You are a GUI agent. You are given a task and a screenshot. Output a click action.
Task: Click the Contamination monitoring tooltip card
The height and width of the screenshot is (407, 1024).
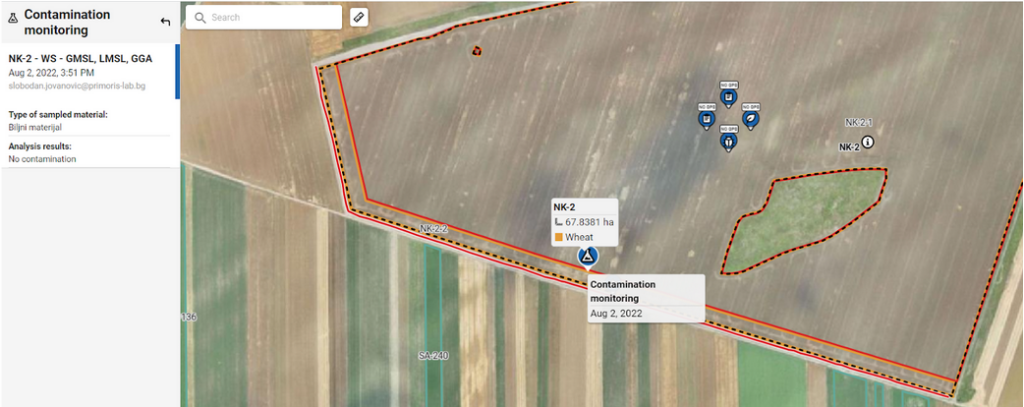pos(647,299)
